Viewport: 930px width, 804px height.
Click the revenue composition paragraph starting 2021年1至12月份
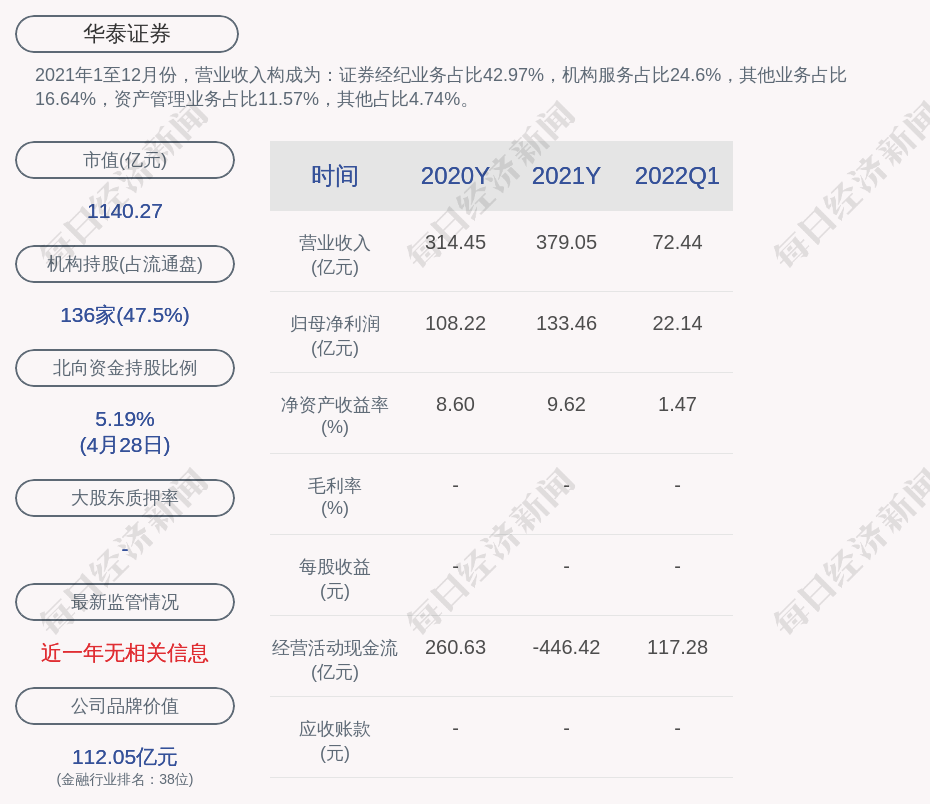pos(441,87)
